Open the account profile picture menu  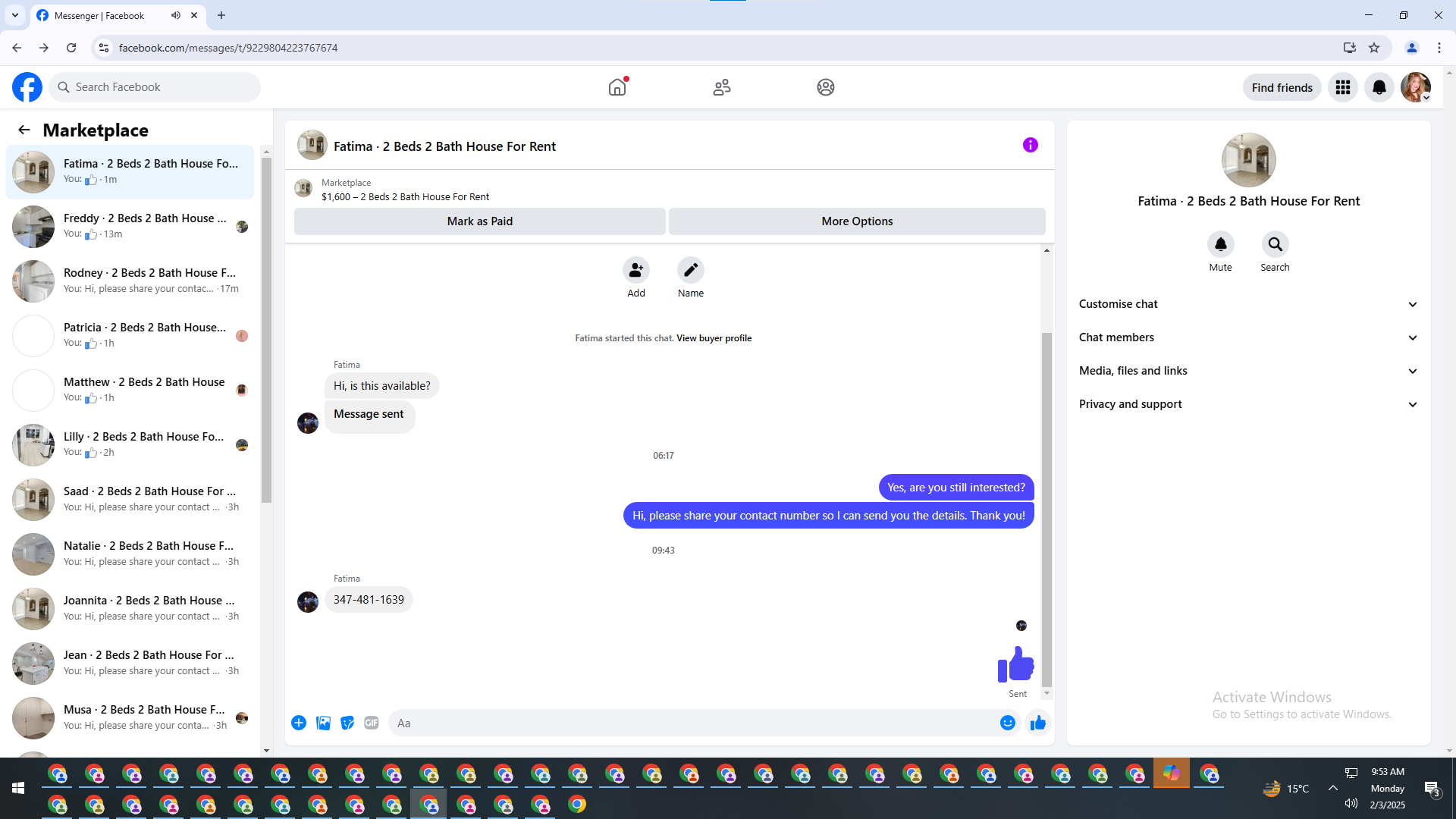pos(1416,87)
